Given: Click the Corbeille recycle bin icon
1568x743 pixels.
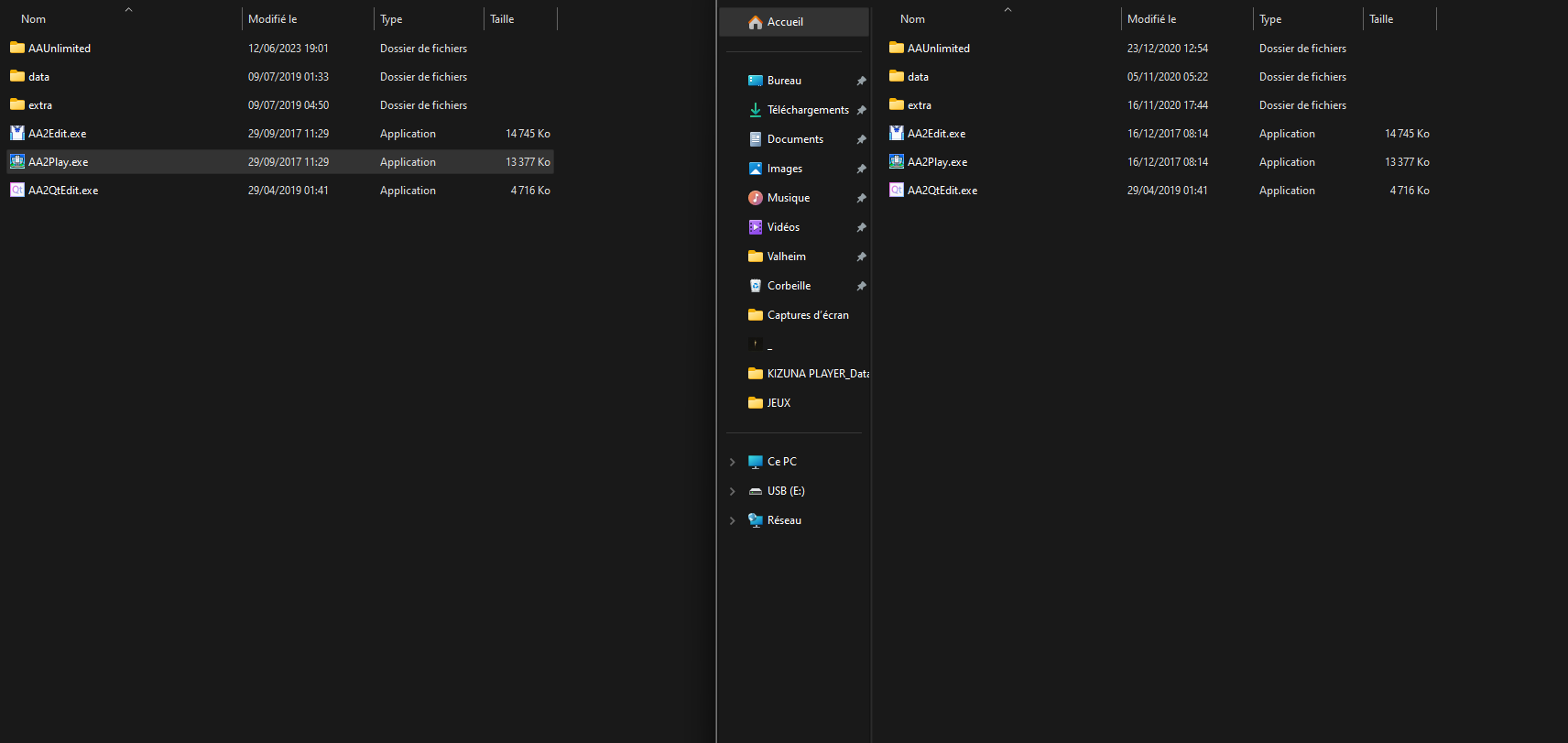Looking at the screenshot, I should pos(756,286).
